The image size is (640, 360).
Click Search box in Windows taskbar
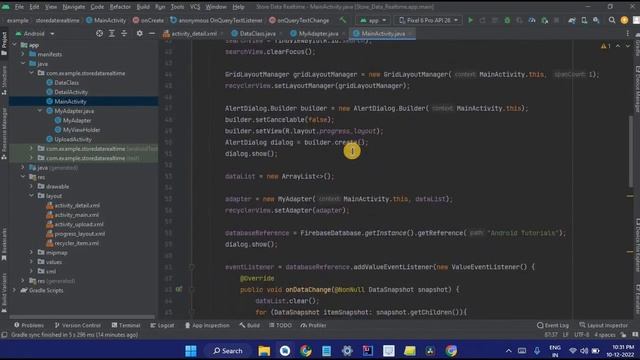click(x=228, y=351)
